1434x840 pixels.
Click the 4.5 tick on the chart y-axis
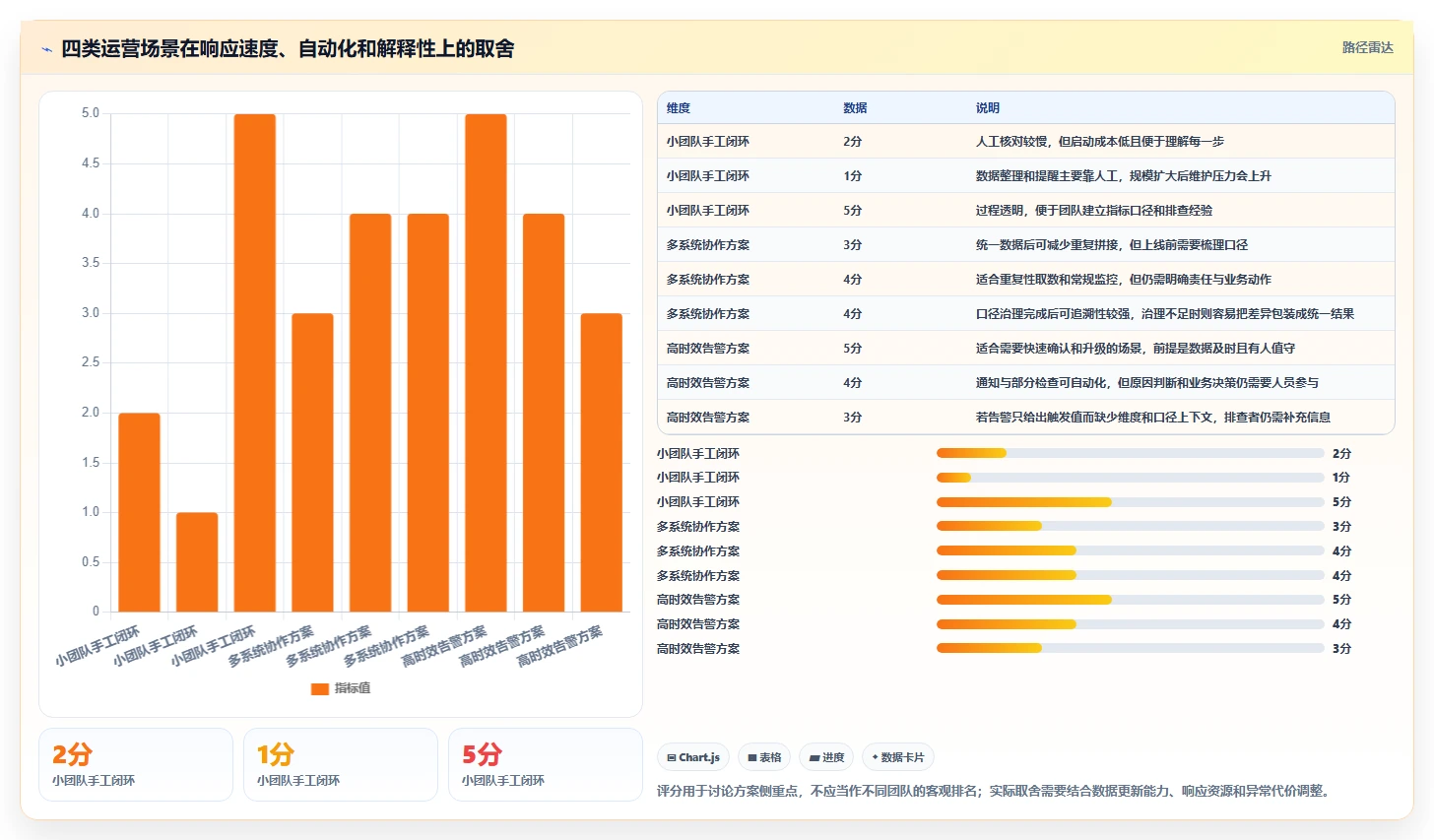tap(91, 163)
